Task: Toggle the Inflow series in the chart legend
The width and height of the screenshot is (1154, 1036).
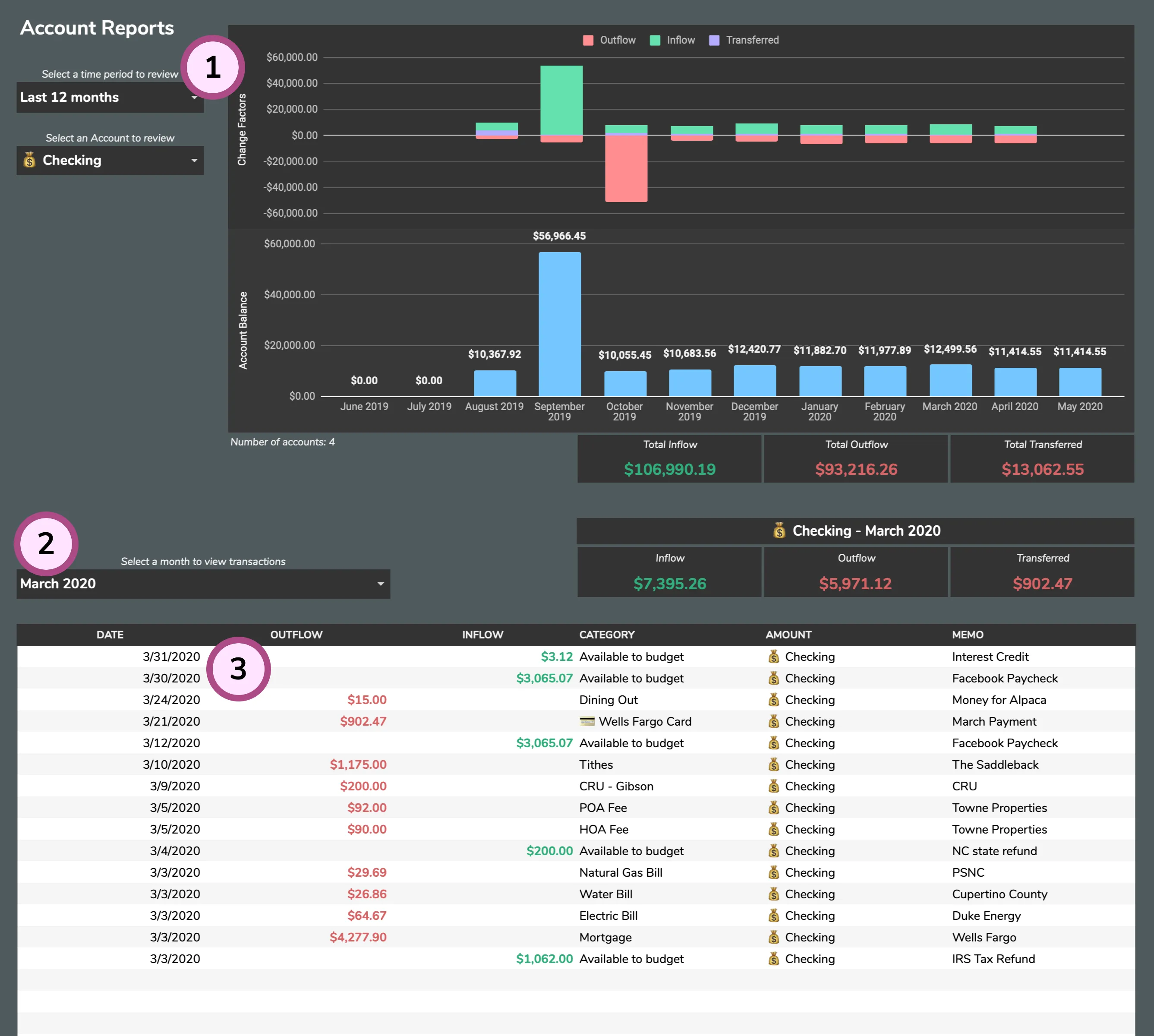Action: pyautogui.click(x=672, y=40)
